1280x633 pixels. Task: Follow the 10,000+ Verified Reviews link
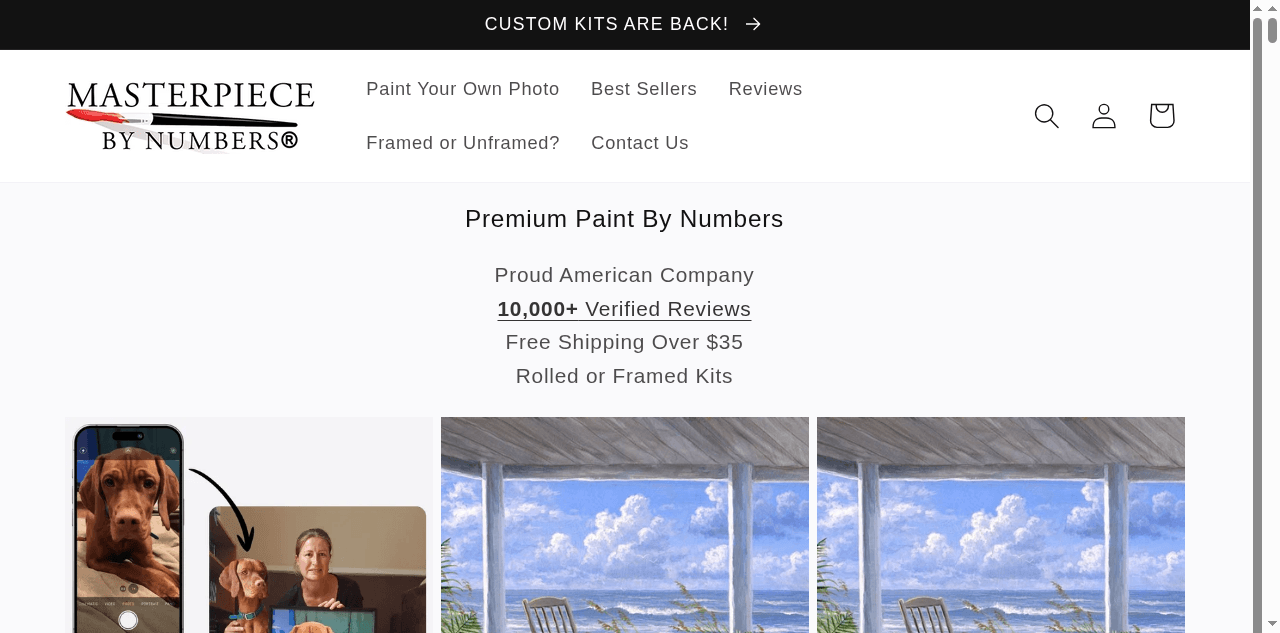tap(624, 309)
